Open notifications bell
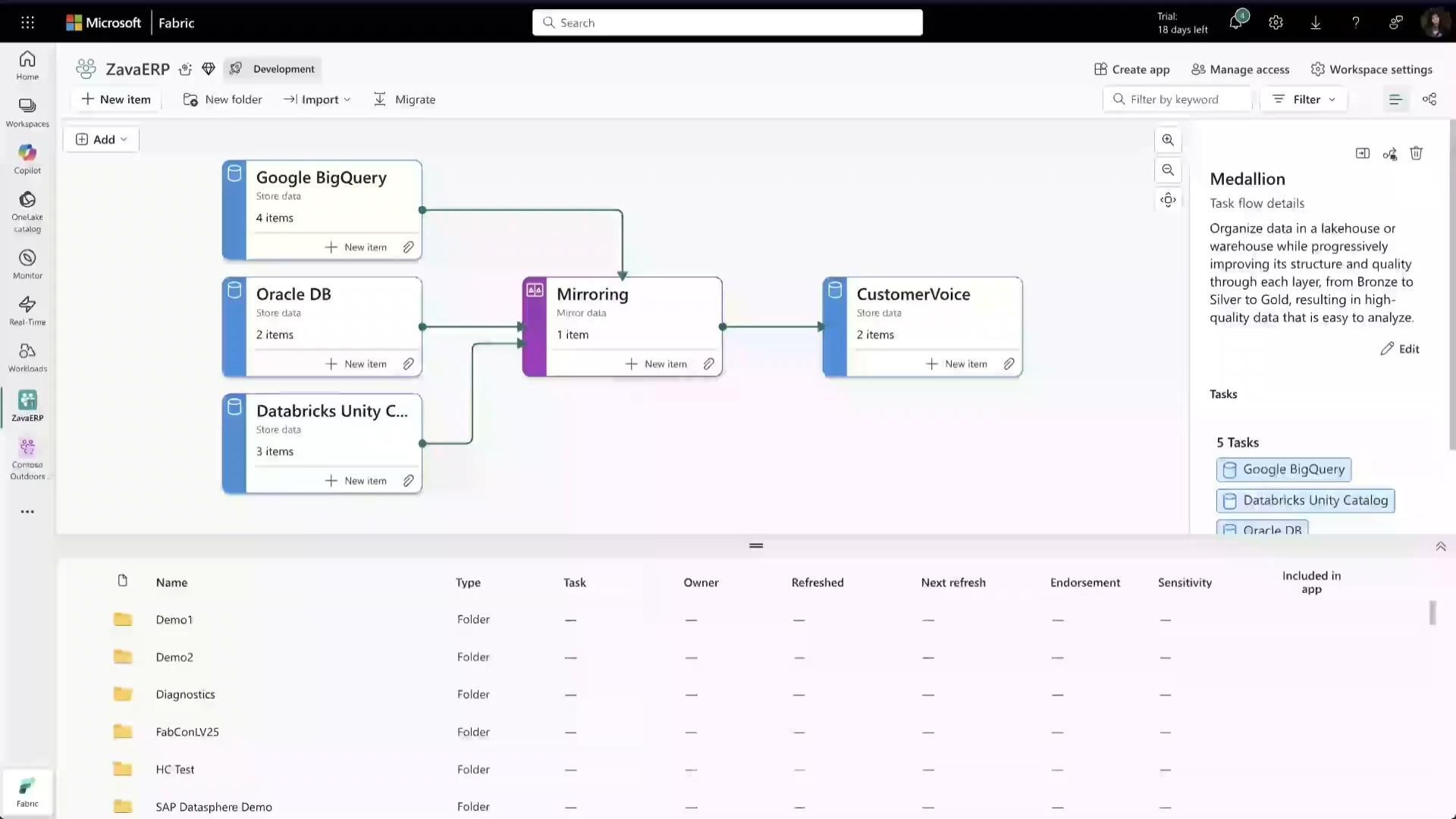Image resolution: width=1456 pixels, height=819 pixels. pyautogui.click(x=1235, y=23)
